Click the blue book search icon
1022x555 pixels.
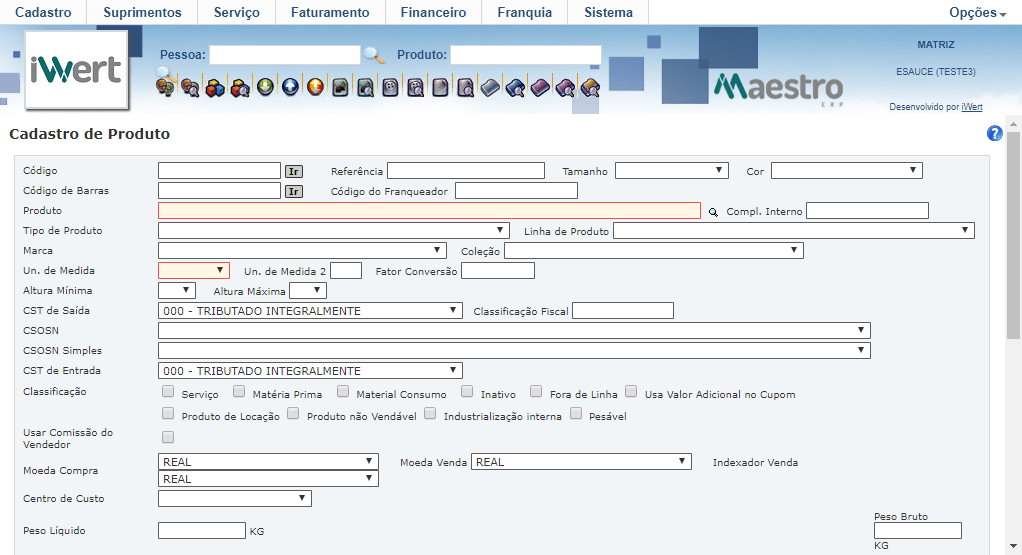tap(515, 87)
